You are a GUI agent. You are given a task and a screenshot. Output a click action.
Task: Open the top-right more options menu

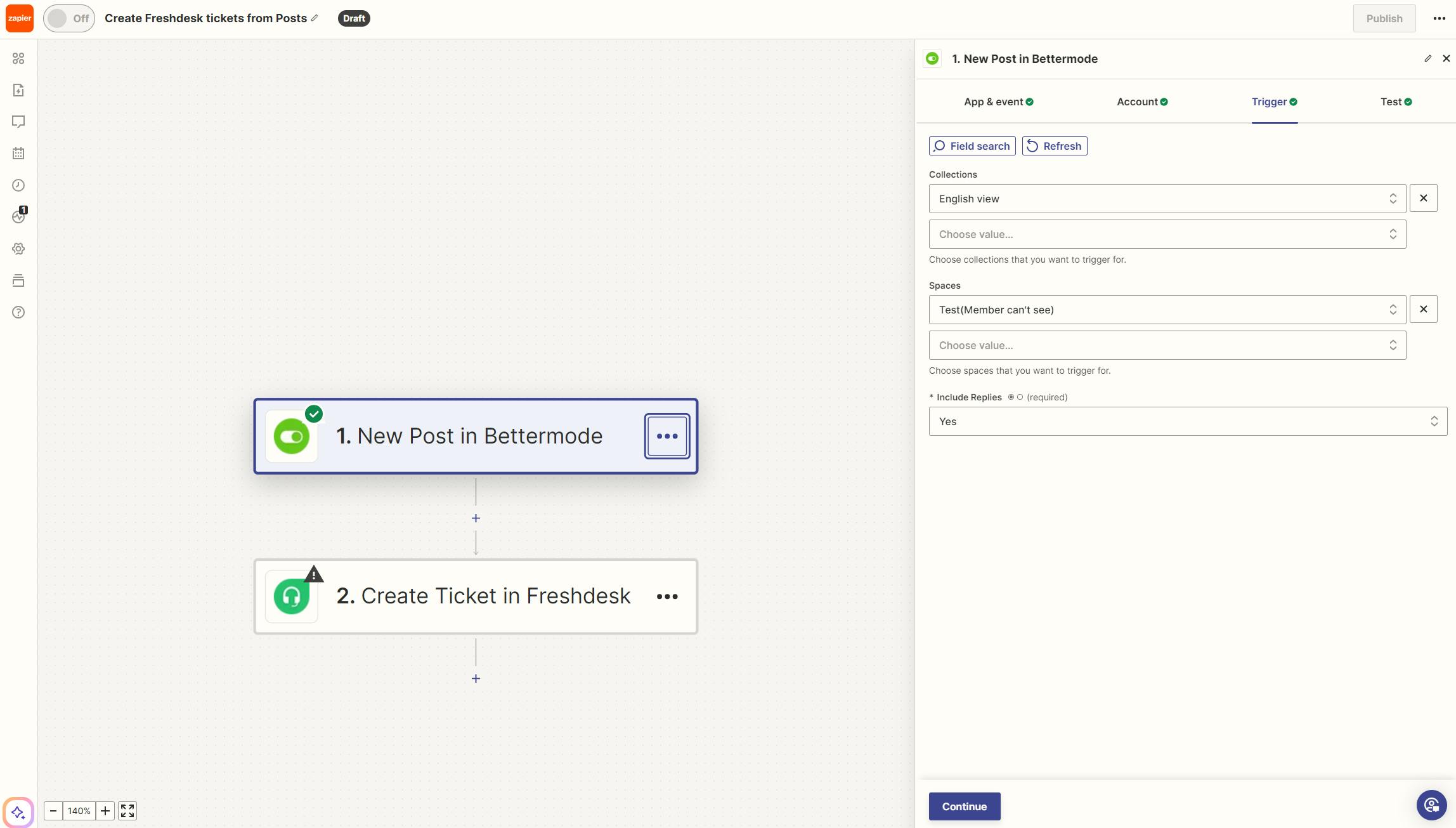[1440, 18]
